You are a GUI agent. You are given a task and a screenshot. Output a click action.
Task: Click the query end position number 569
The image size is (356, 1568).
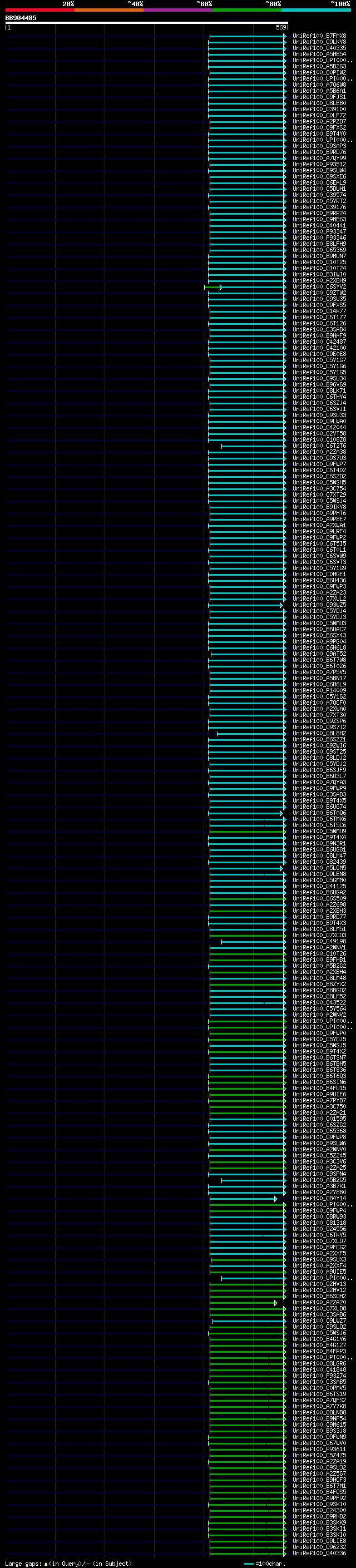click(281, 27)
